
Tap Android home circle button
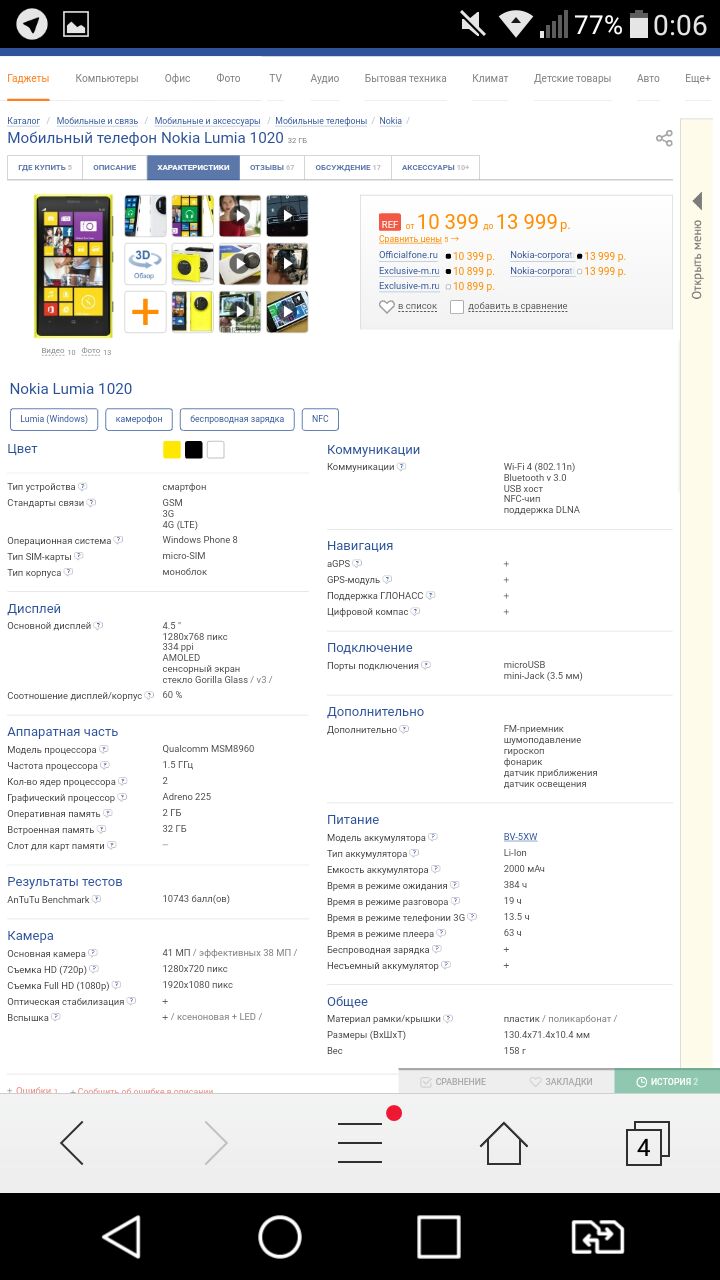pyautogui.click(x=280, y=1237)
